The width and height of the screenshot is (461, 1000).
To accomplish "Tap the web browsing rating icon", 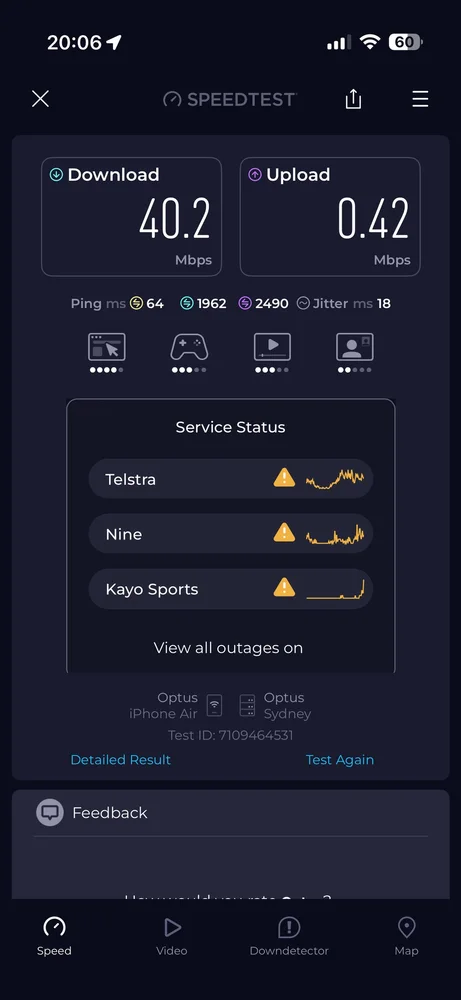I will 106,347.
